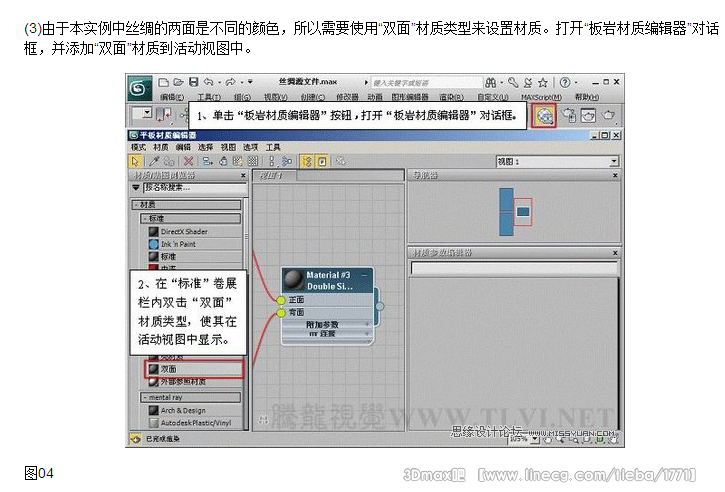Click the Render Production teapot icon

pyautogui.click(x=608, y=115)
